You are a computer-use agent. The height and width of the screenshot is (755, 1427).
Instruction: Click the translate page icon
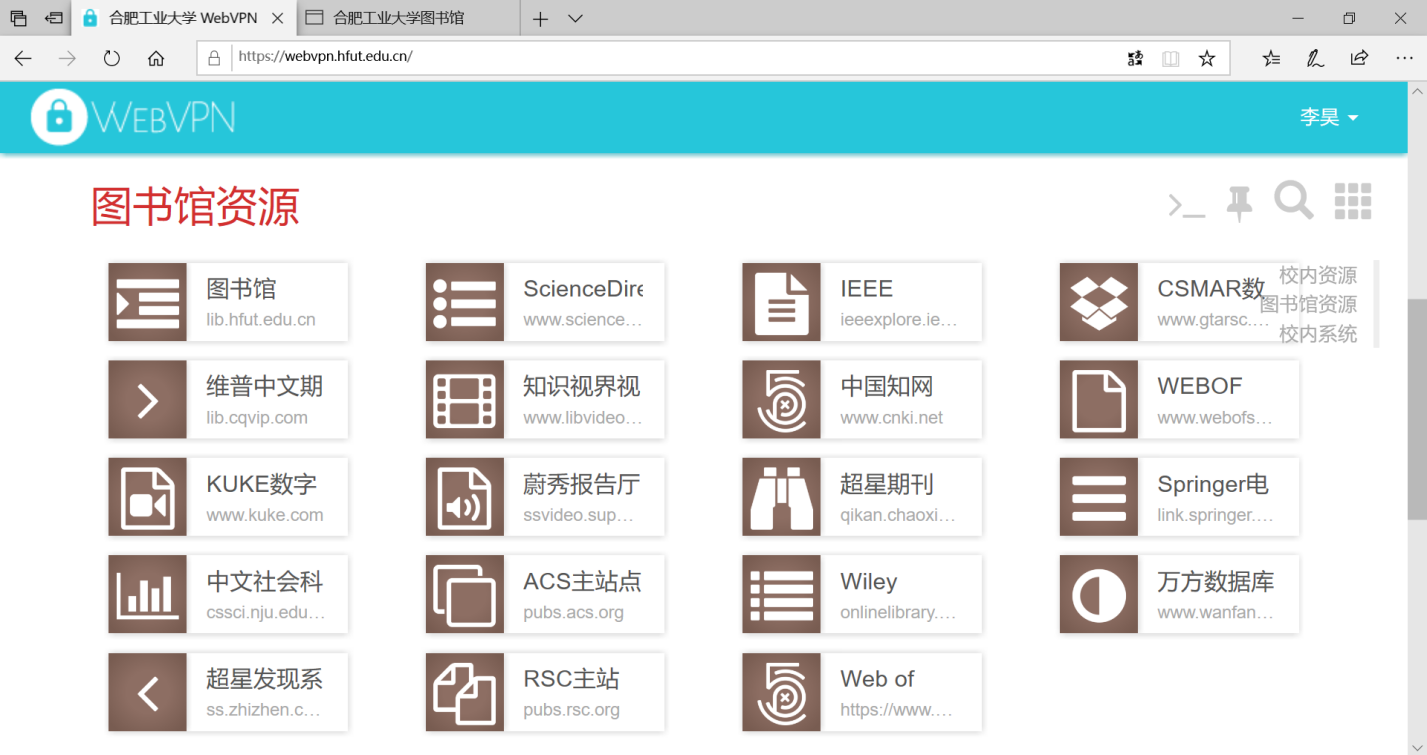(1135, 58)
